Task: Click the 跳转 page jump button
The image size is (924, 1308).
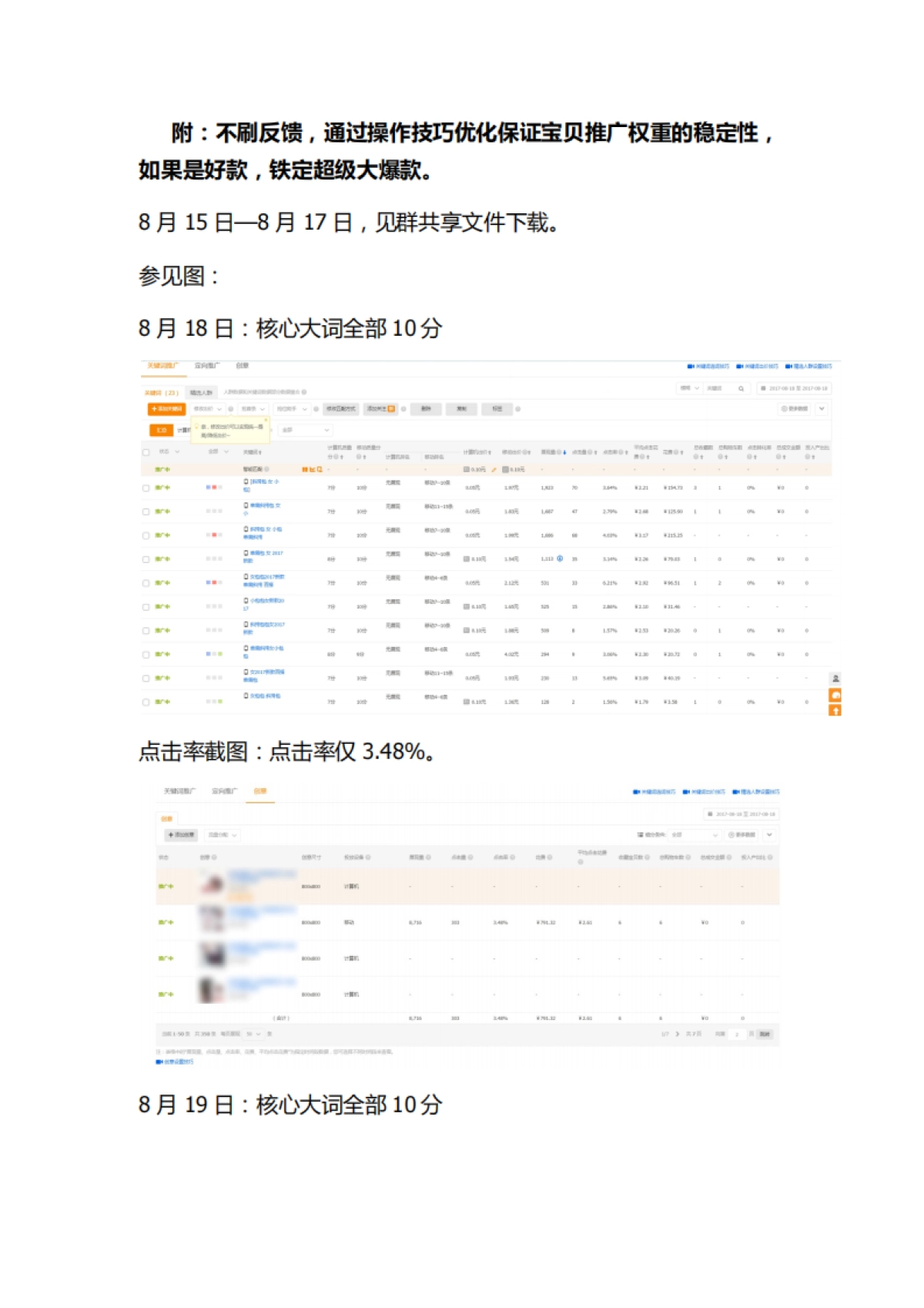Action: coord(764,1034)
